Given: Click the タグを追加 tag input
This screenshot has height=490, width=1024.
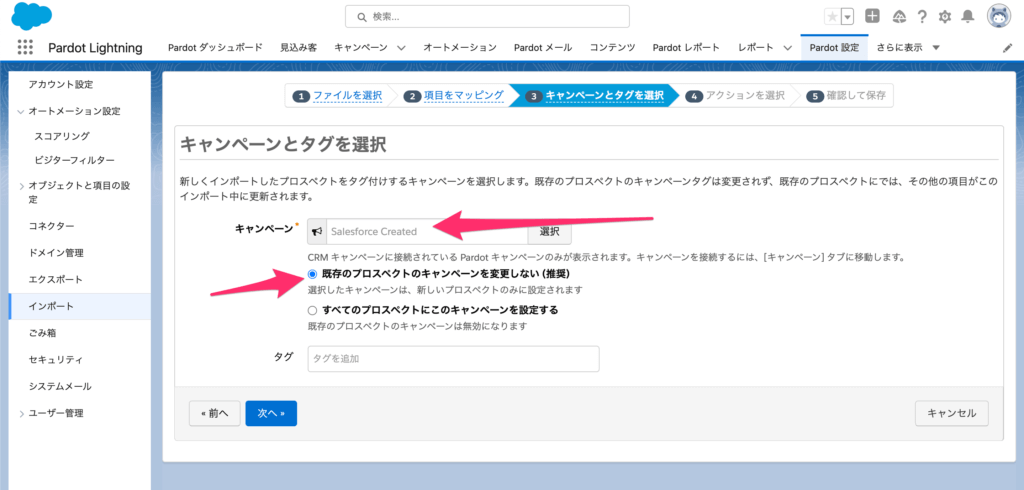Looking at the screenshot, I should click(x=453, y=359).
